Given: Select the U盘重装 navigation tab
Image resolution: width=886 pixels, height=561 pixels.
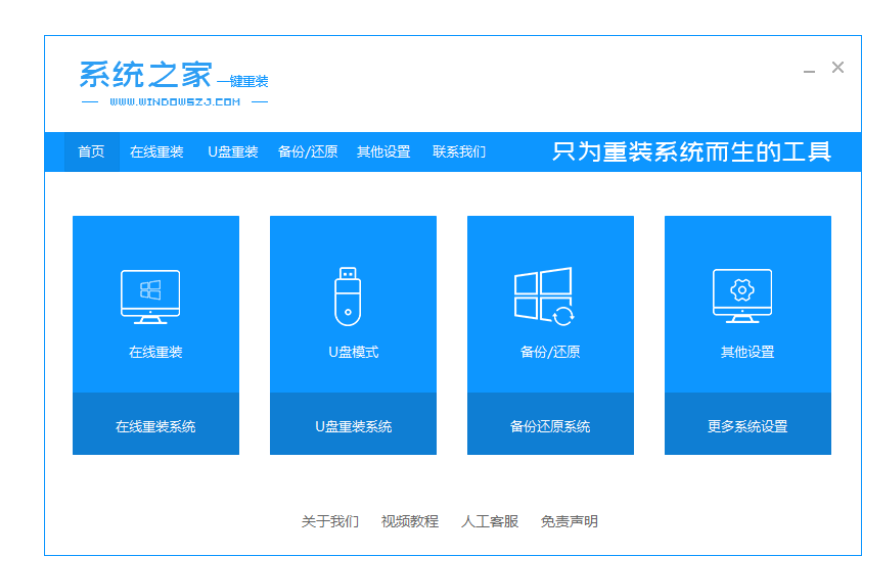Looking at the screenshot, I should tap(233, 152).
